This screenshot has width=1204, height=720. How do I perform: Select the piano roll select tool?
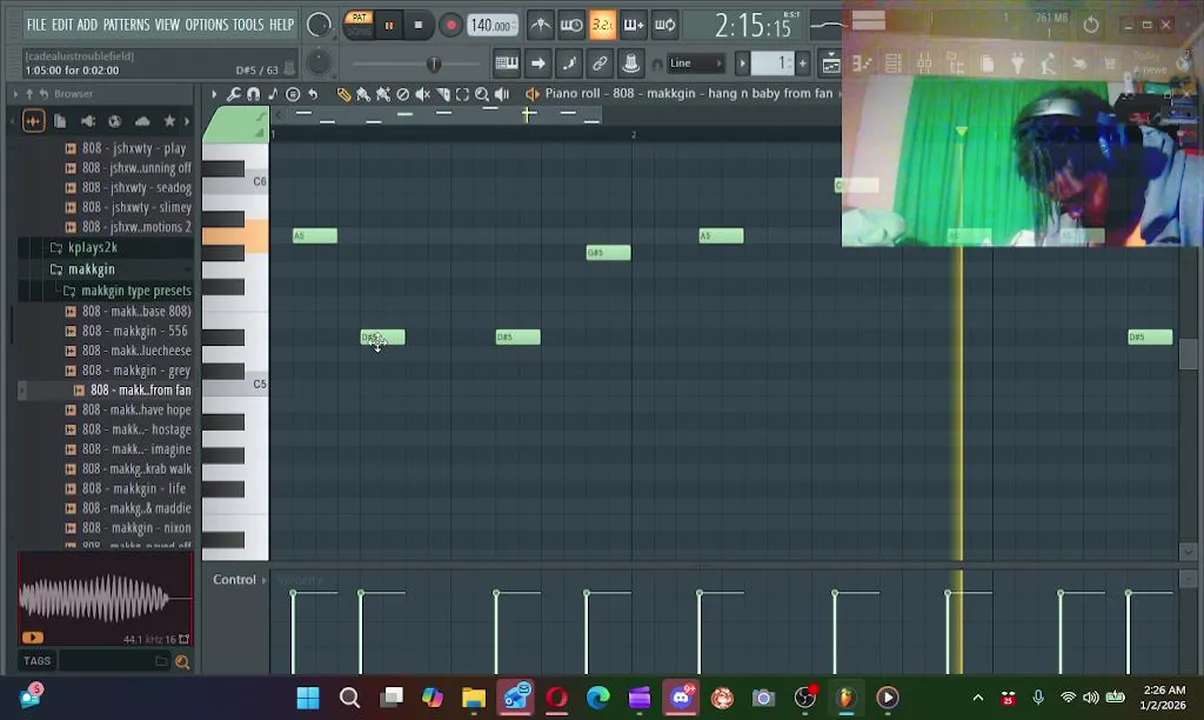(462, 94)
